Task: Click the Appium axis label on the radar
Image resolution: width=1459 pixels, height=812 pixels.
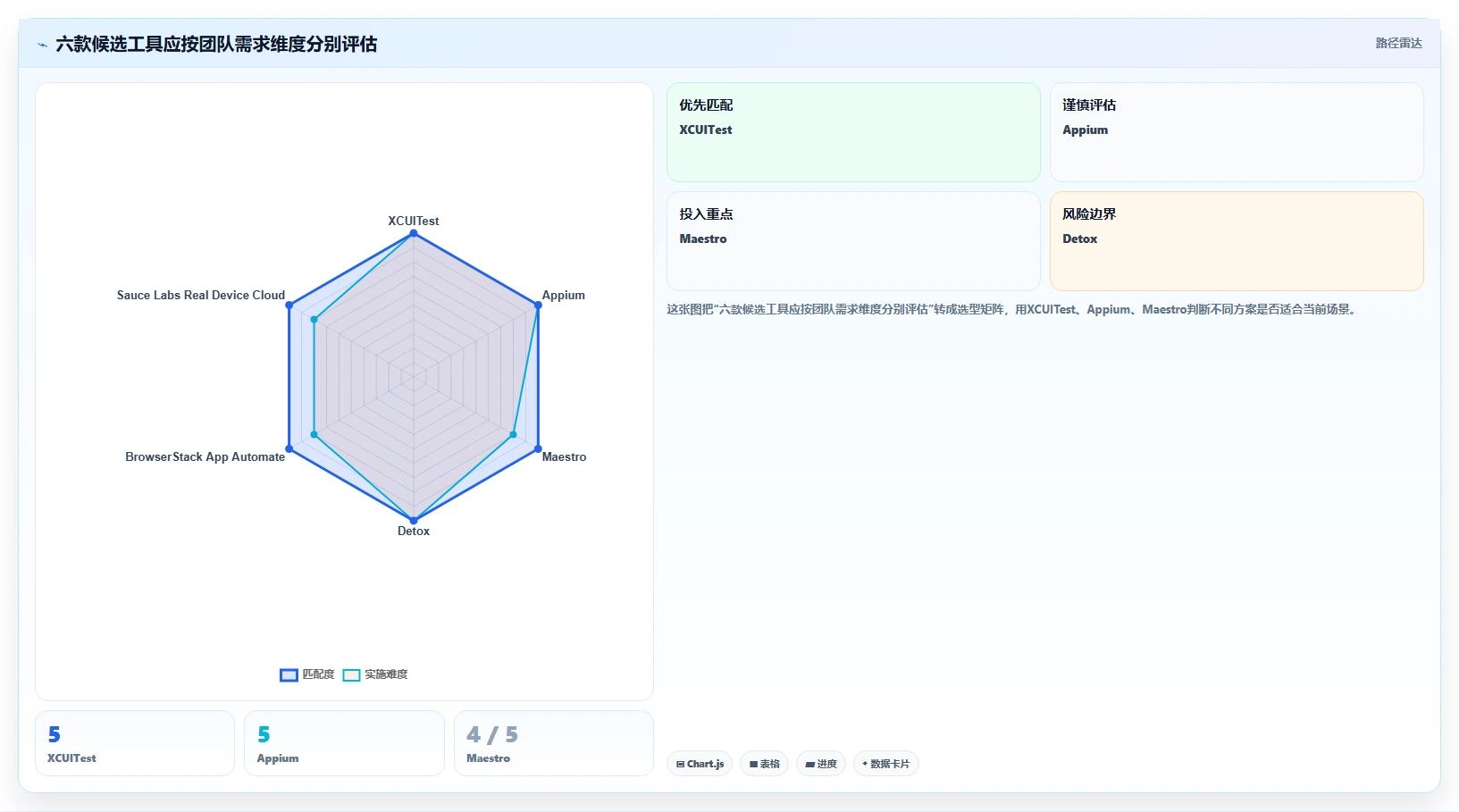Action: (564, 295)
